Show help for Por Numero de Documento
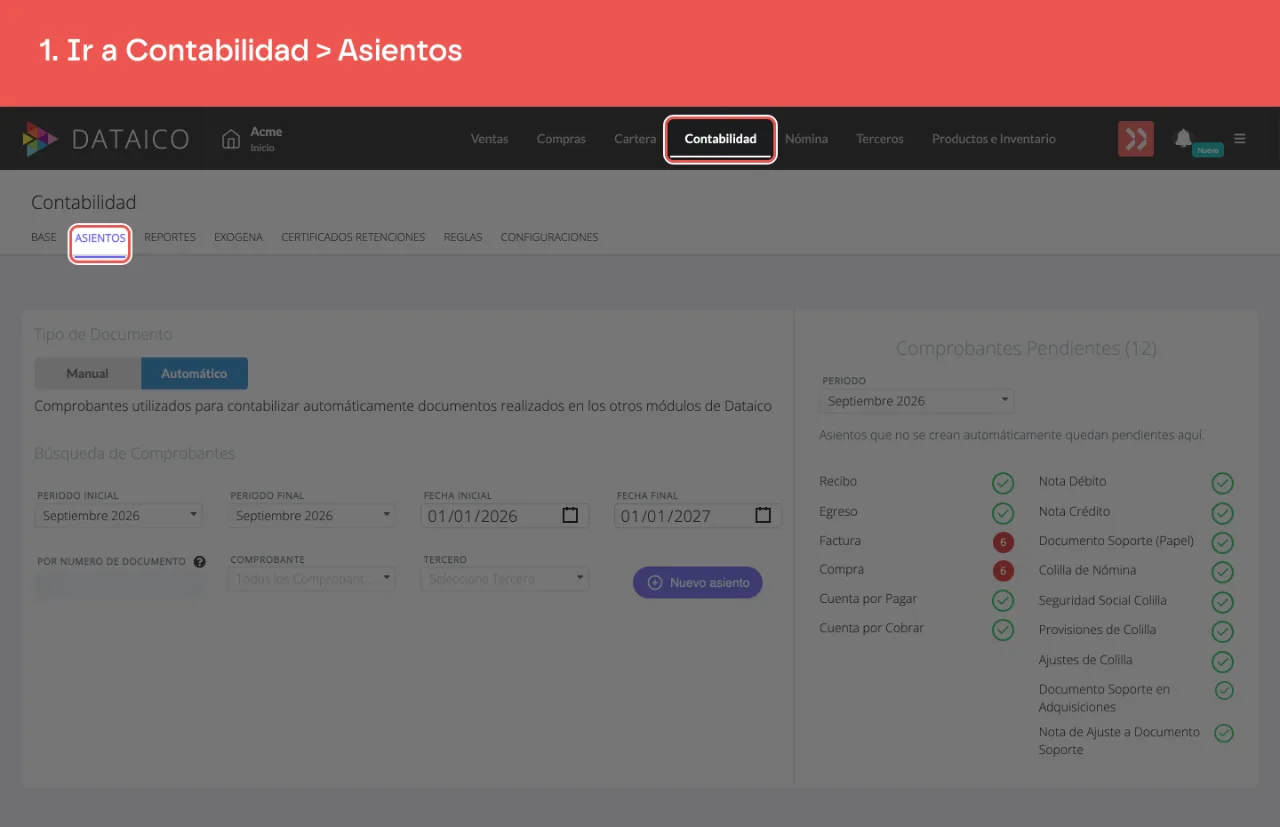The height and width of the screenshot is (827, 1280). (199, 562)
